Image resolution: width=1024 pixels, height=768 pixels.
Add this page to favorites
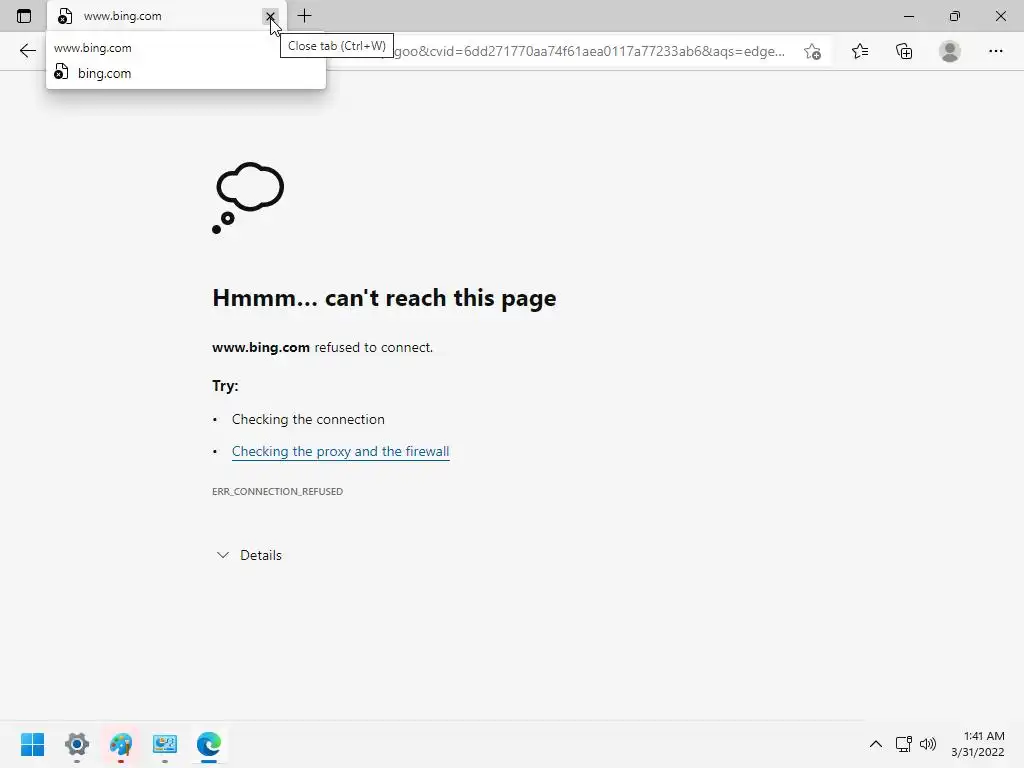(x=812, y=51)
